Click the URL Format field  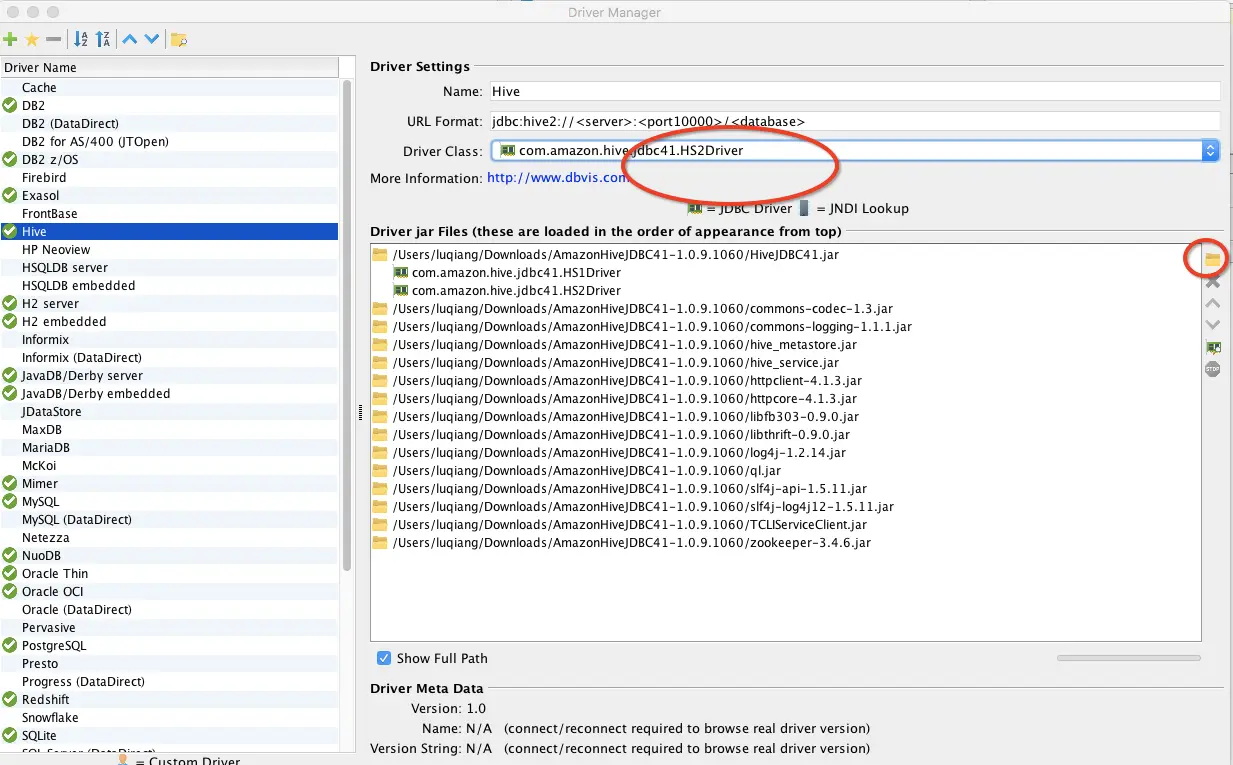[x=855, y=121]
